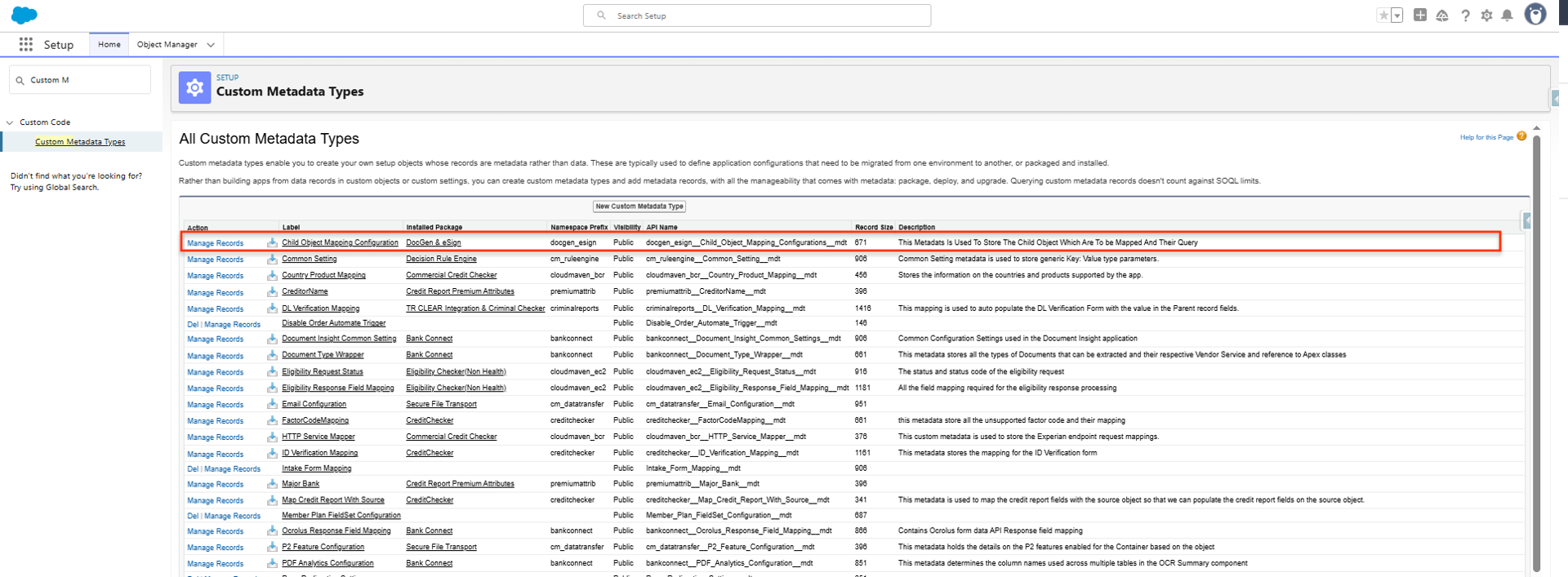Open Global Actions plus icon

point(1420,15)
